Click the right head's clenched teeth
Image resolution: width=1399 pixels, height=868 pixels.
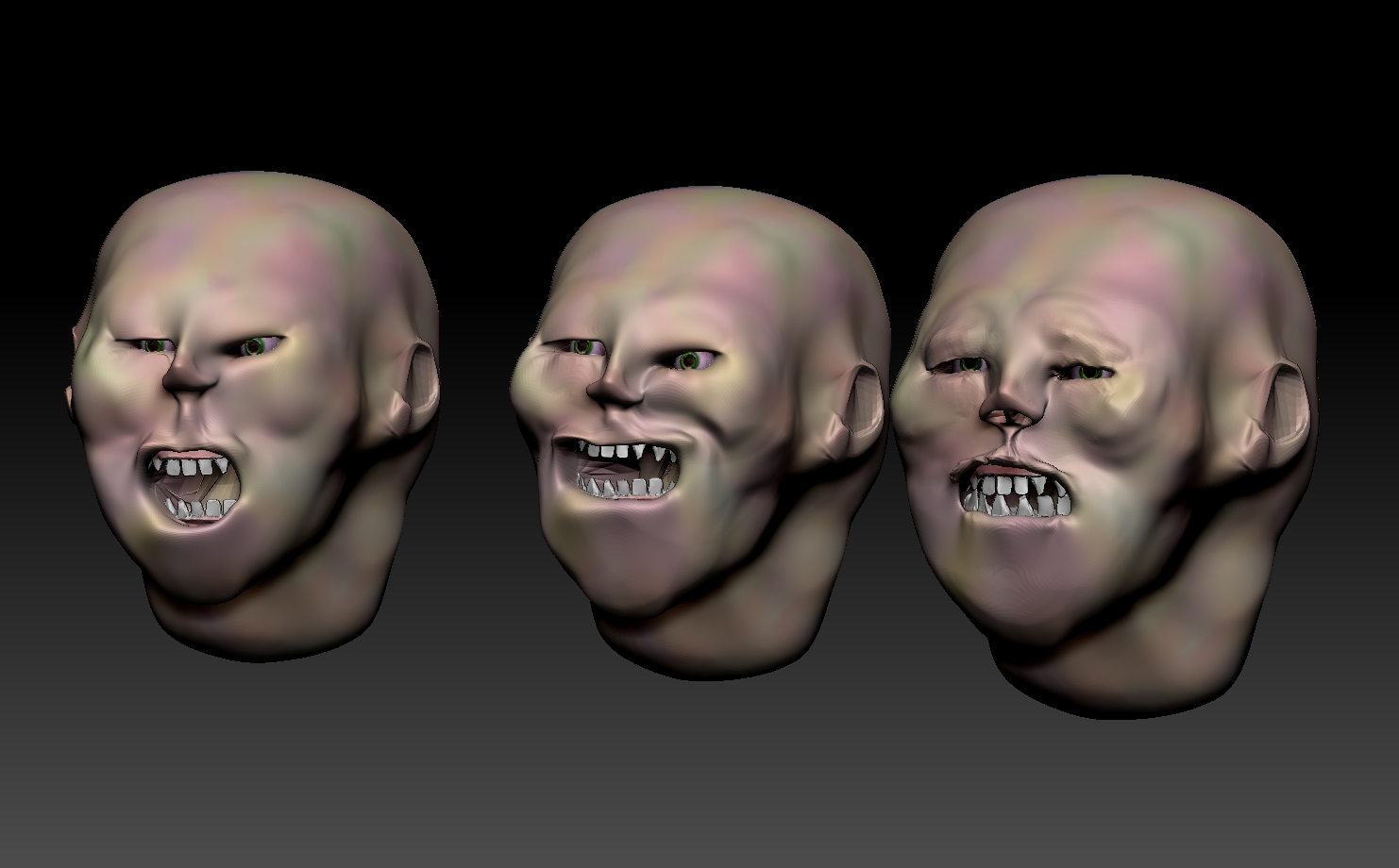pos(1015,496)
